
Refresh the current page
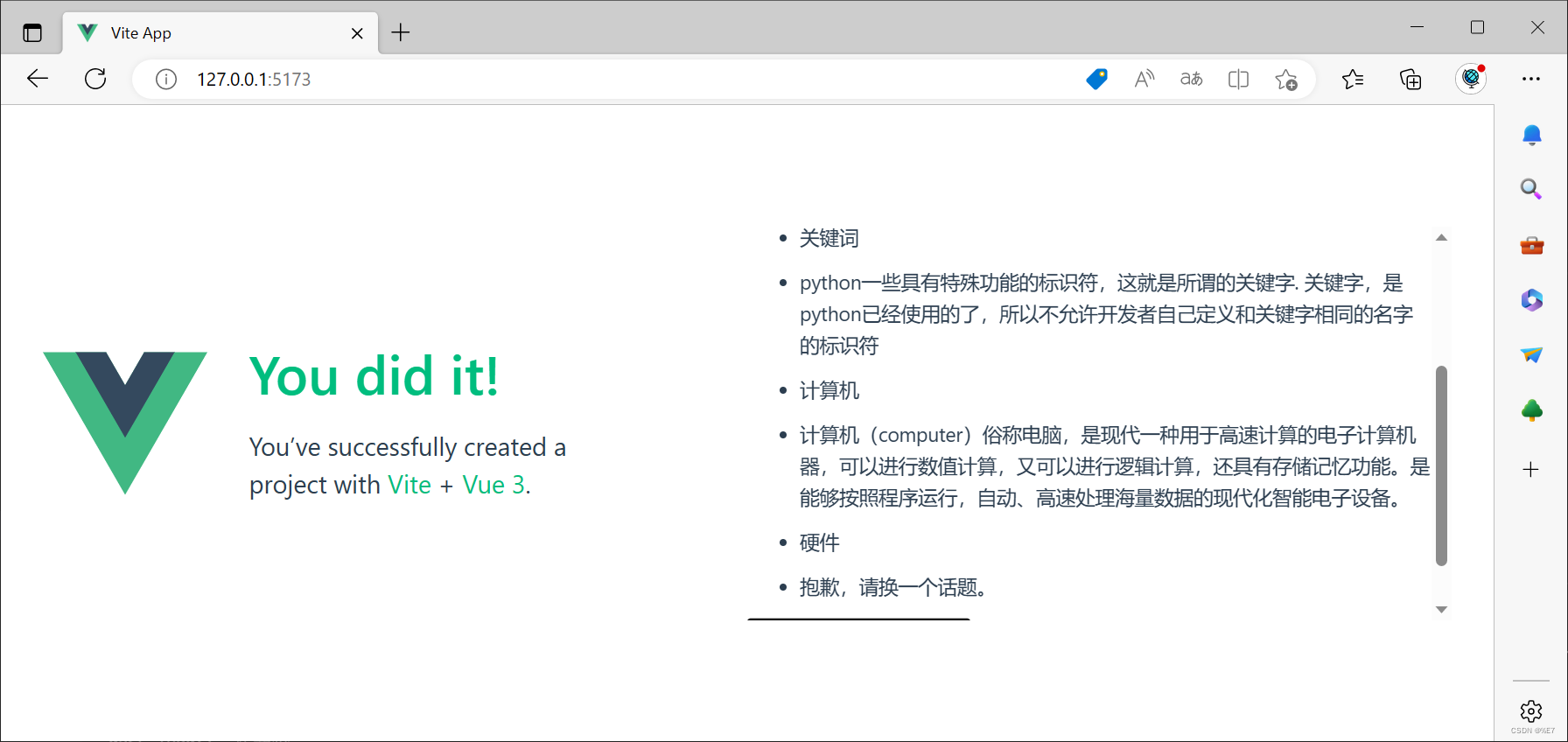pos(95,79)
